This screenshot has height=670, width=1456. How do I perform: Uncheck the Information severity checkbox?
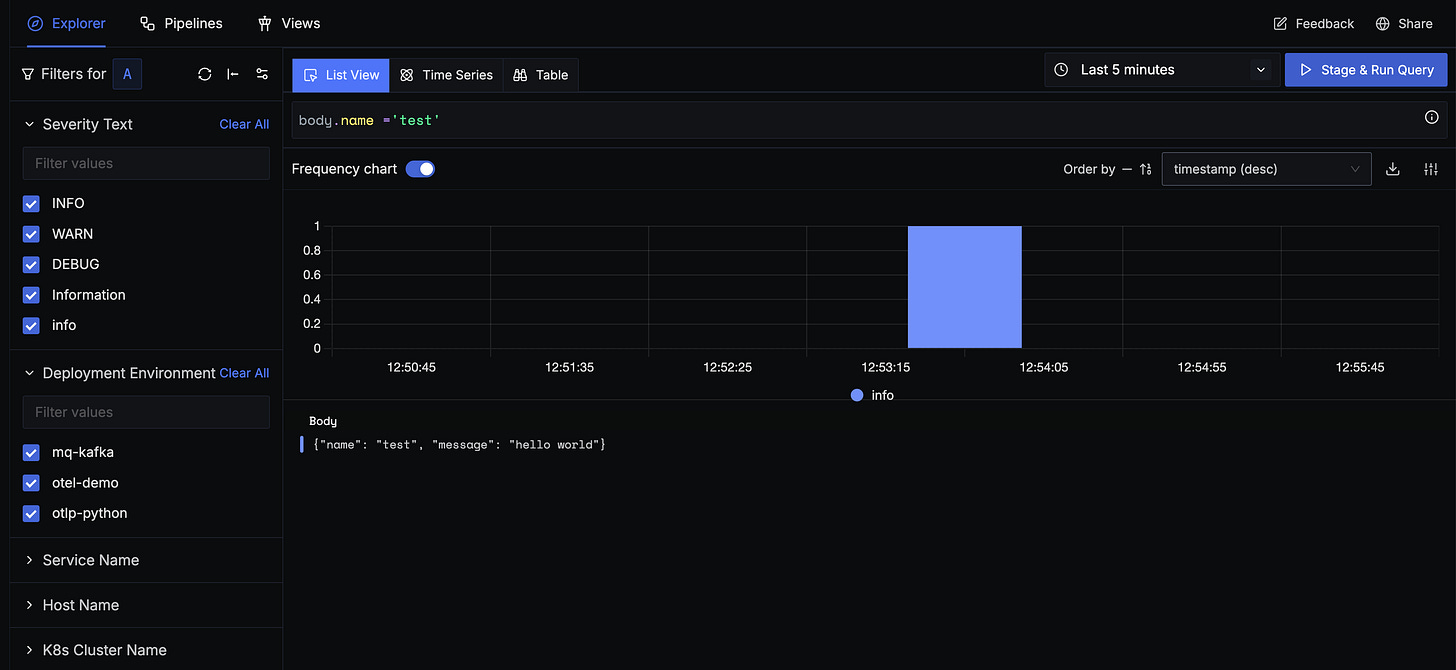click(x=31, y=295)
